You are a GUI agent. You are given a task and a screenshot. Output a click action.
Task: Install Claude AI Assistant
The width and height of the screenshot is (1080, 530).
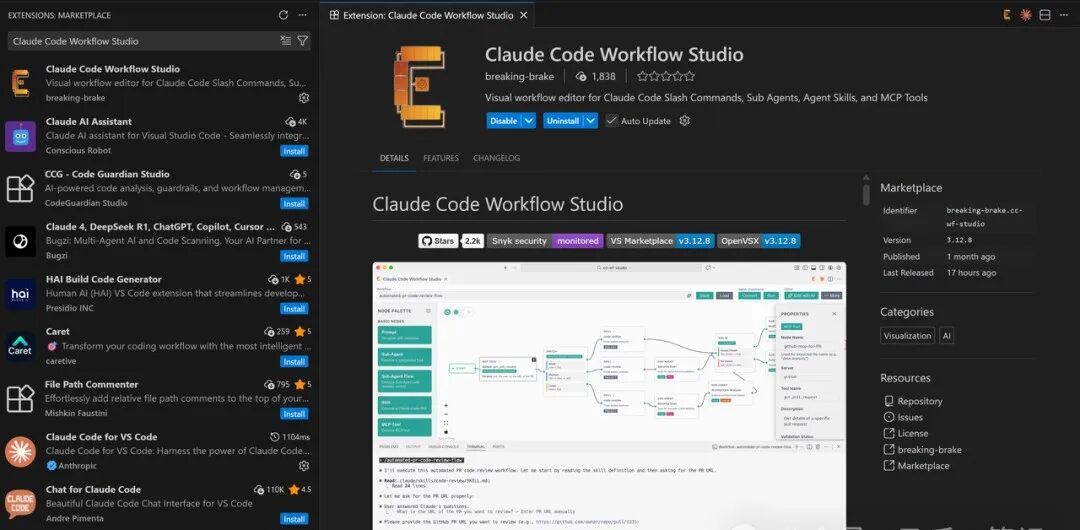click(x=294, y=151)
